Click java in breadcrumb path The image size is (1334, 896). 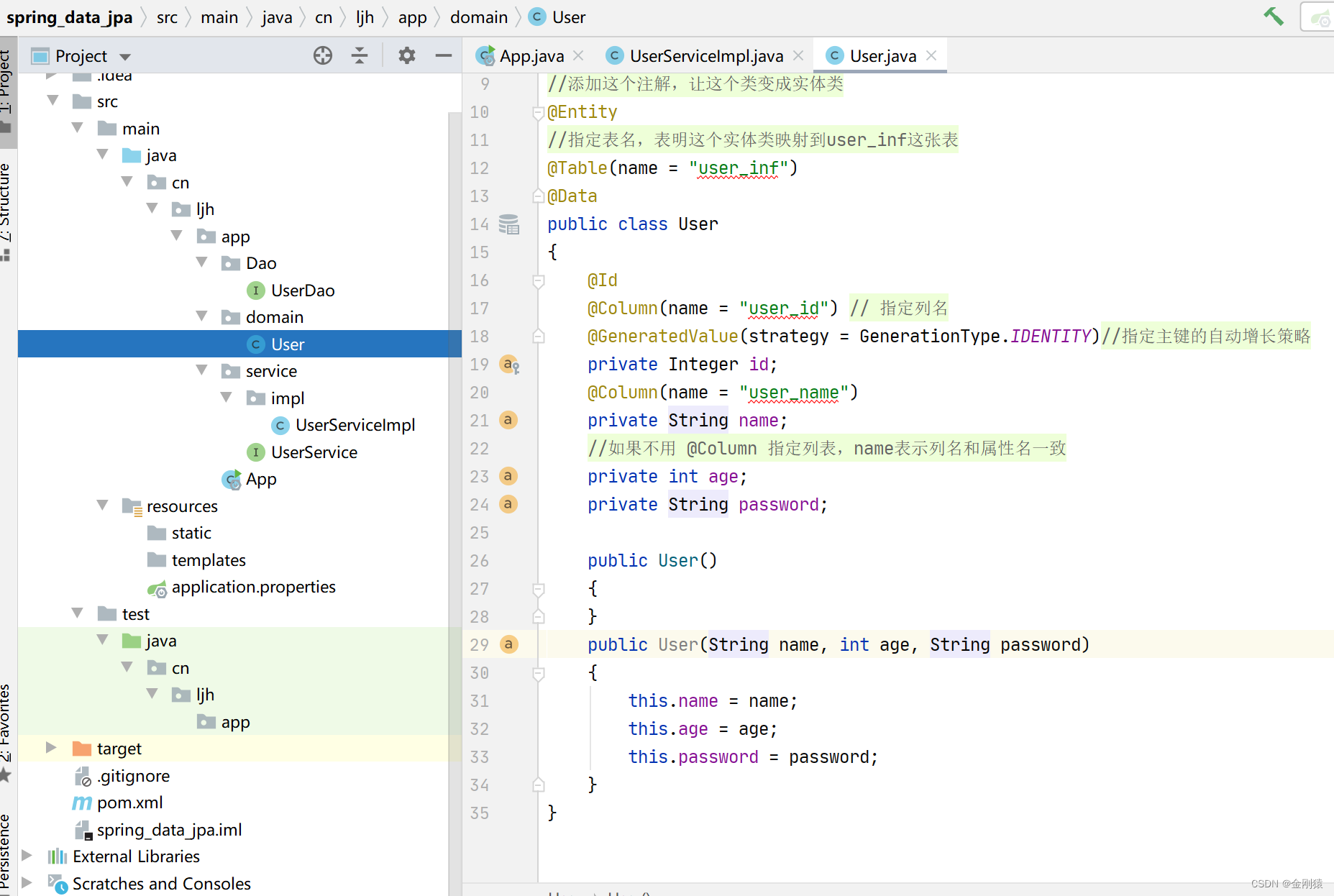coord(277,17)
